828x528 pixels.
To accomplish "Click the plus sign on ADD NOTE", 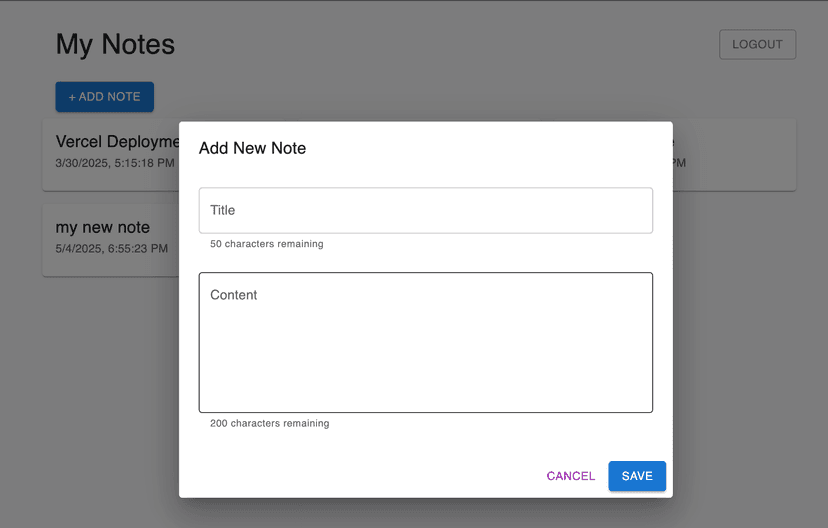I will coord(72,97).
